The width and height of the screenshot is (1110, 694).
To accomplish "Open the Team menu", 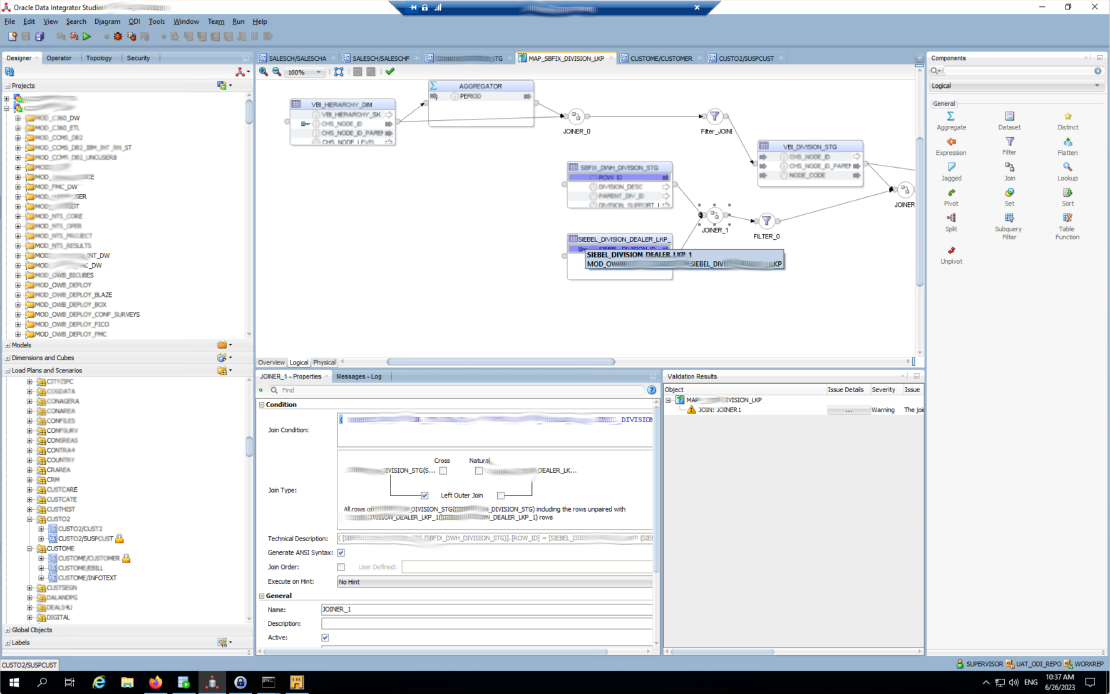I will (x=216, y=21).
